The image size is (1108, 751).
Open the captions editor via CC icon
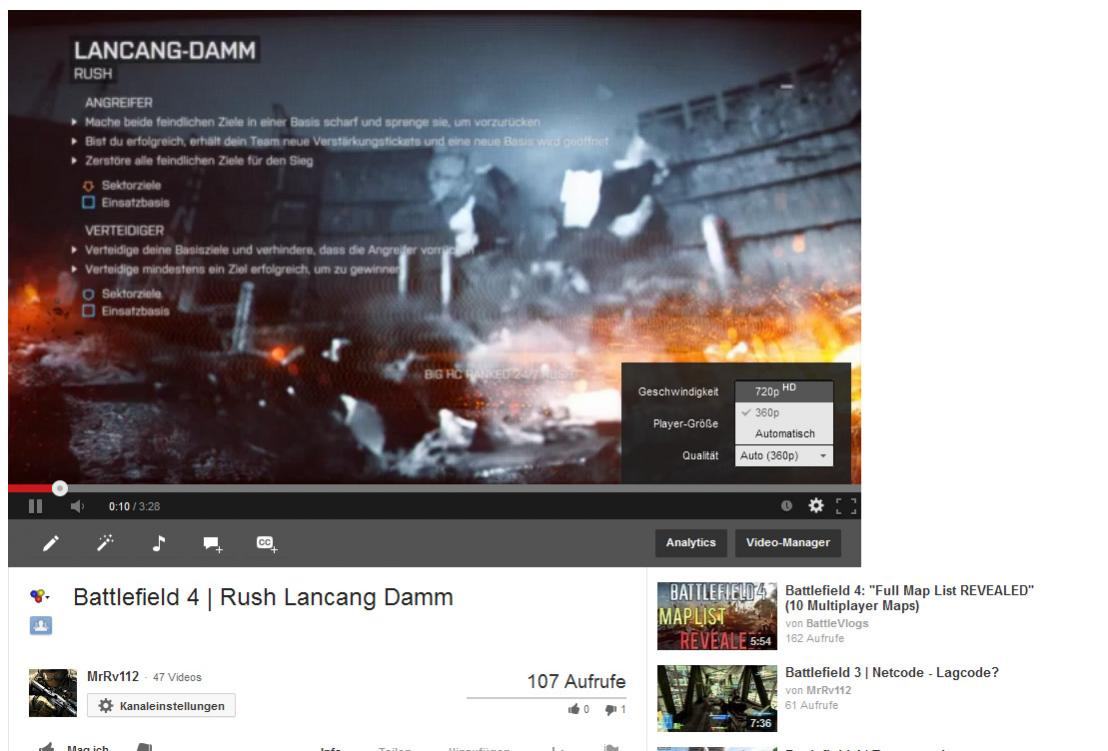(x=266, y=543)
